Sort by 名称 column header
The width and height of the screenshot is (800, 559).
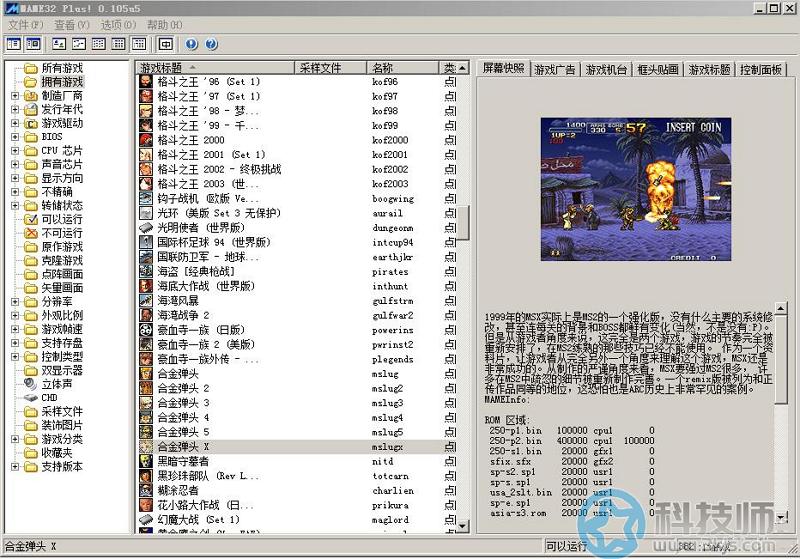[403, 68]
